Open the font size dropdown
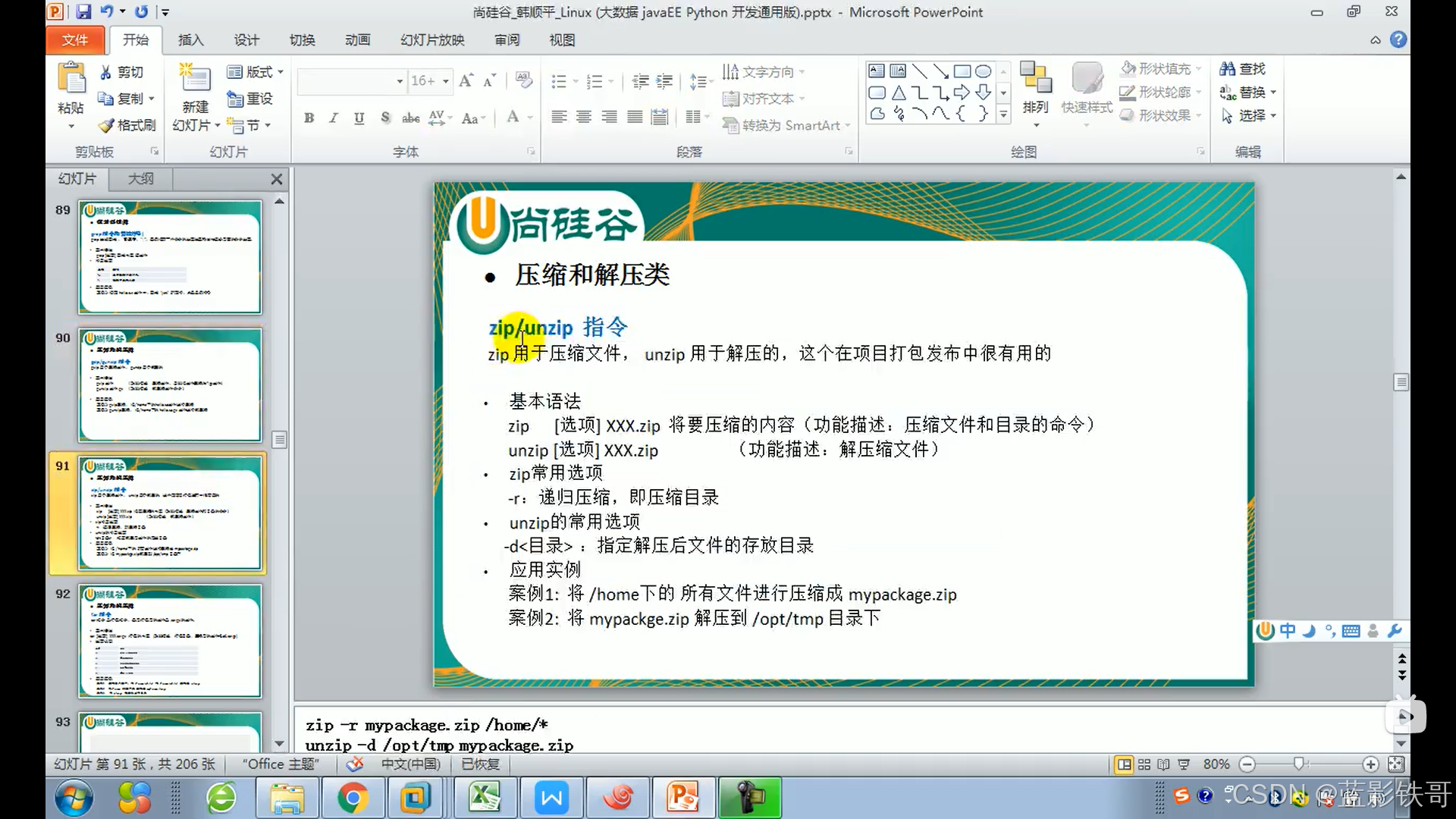The image size is (1456, 819). [446, 81]
